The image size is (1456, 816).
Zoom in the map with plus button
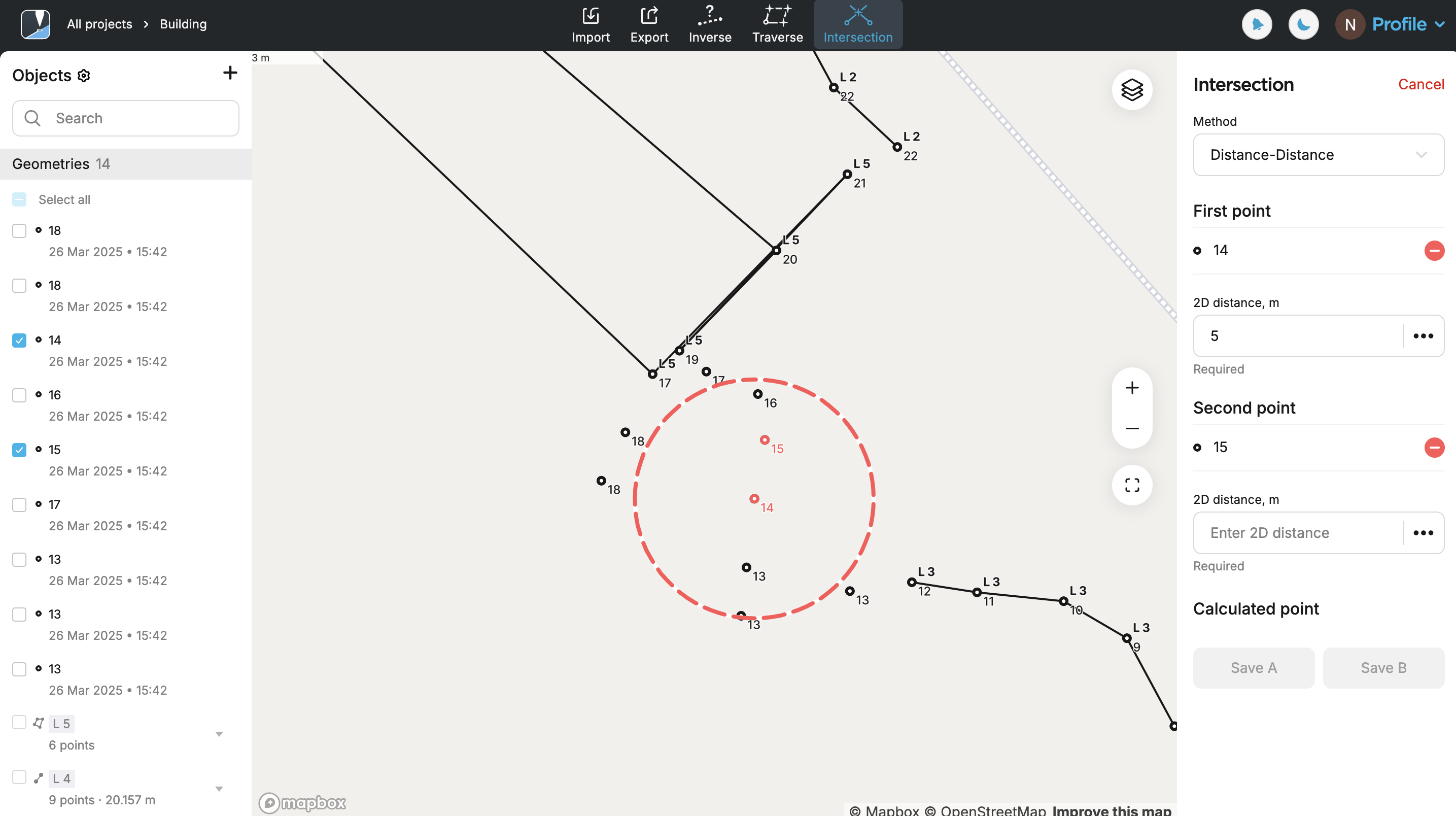click(1132, 388)
